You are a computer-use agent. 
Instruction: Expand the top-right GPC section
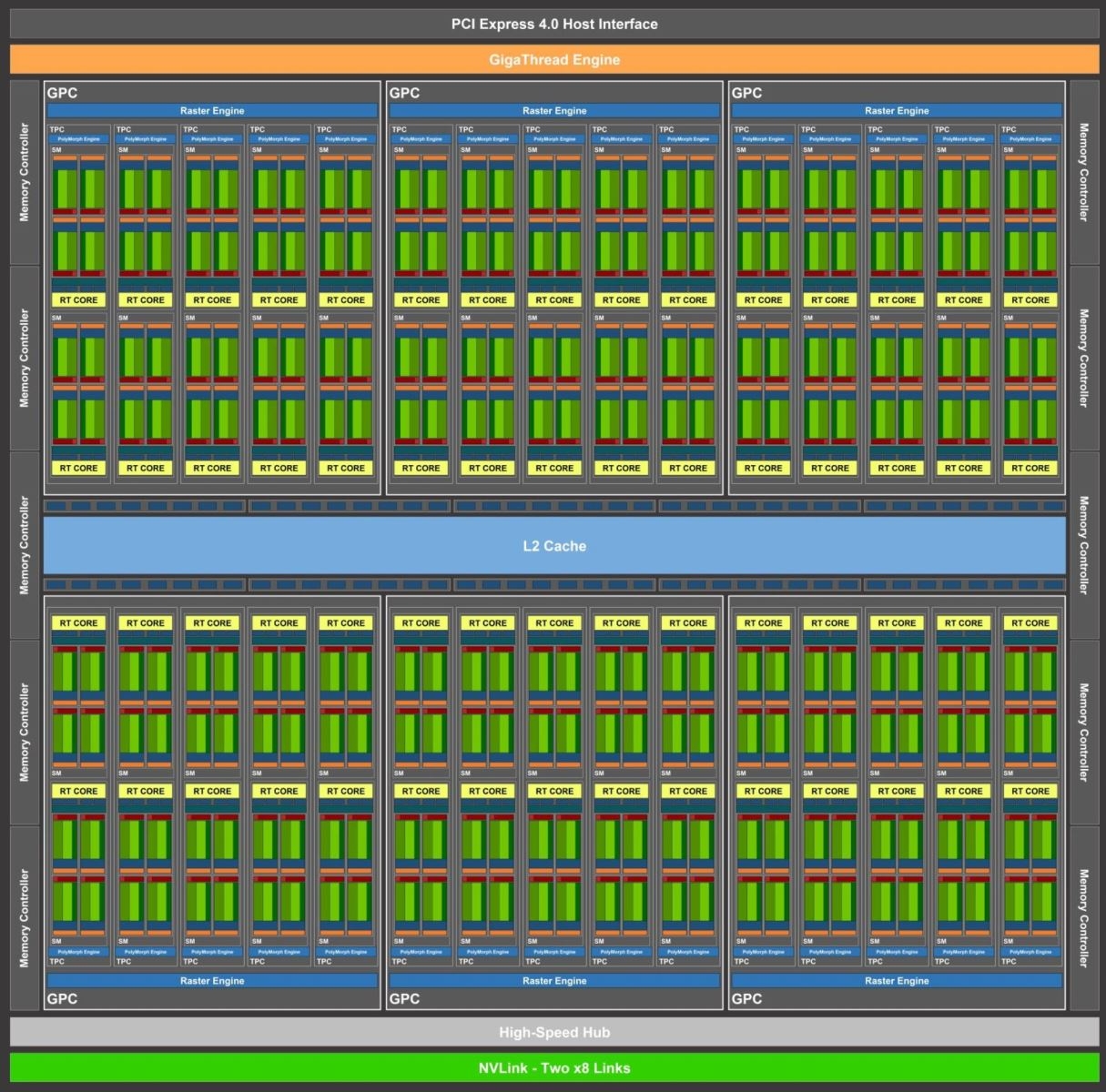tap(896, 92)
